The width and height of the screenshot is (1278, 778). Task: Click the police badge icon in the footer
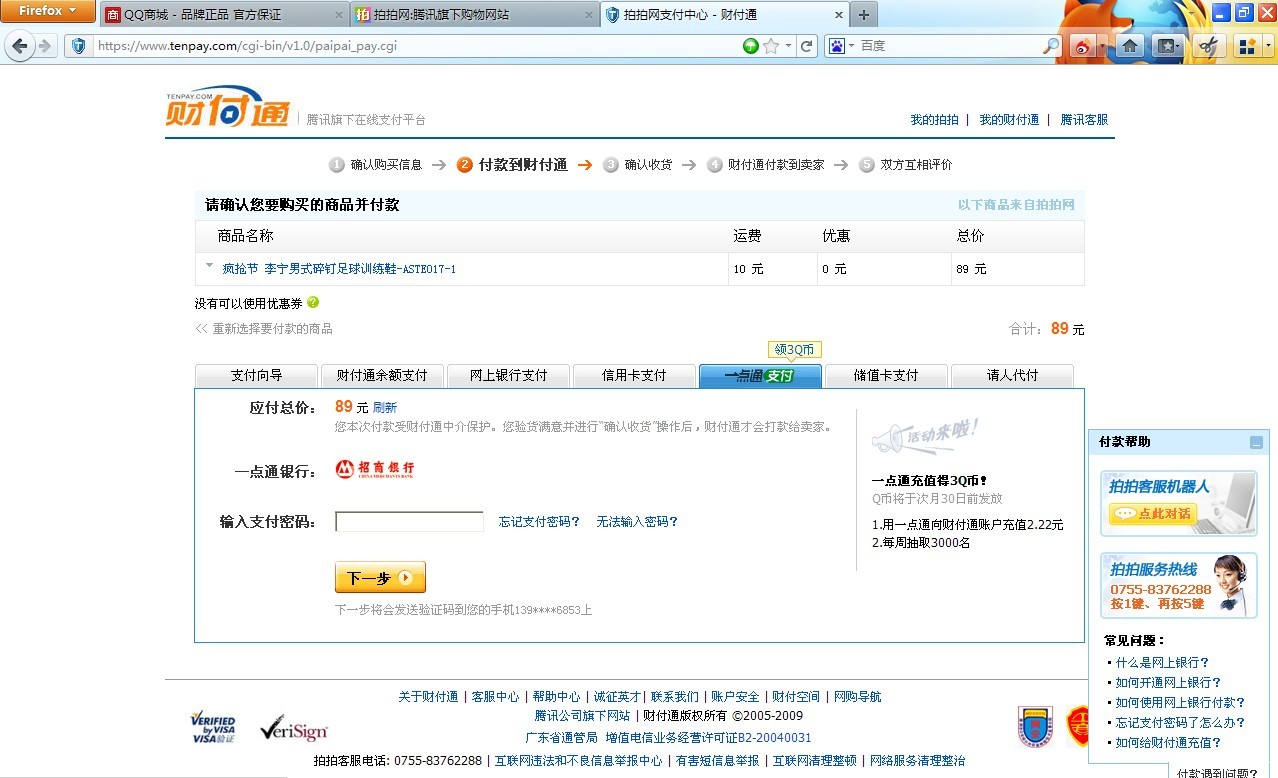coord(1036,727)
